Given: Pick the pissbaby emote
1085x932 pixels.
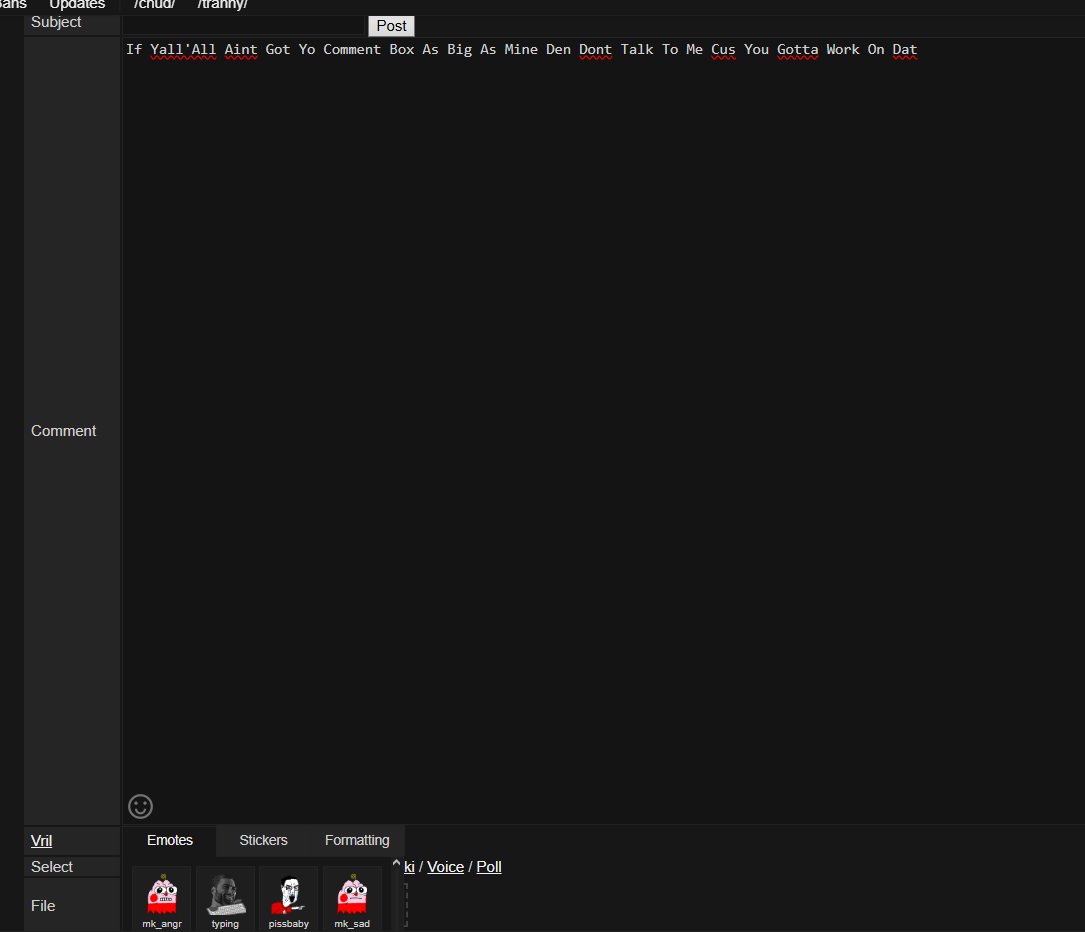Looking at the screenshot, I should pos(289,897).
